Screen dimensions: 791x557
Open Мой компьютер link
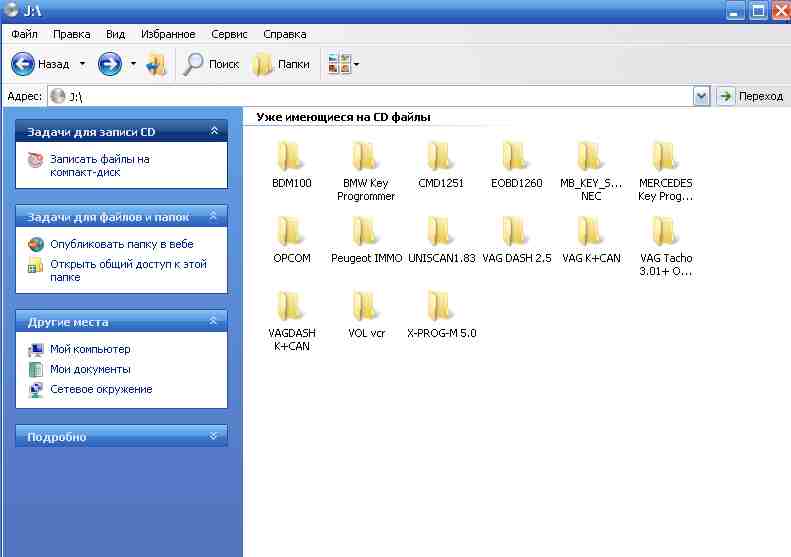[x=90, y=349]
